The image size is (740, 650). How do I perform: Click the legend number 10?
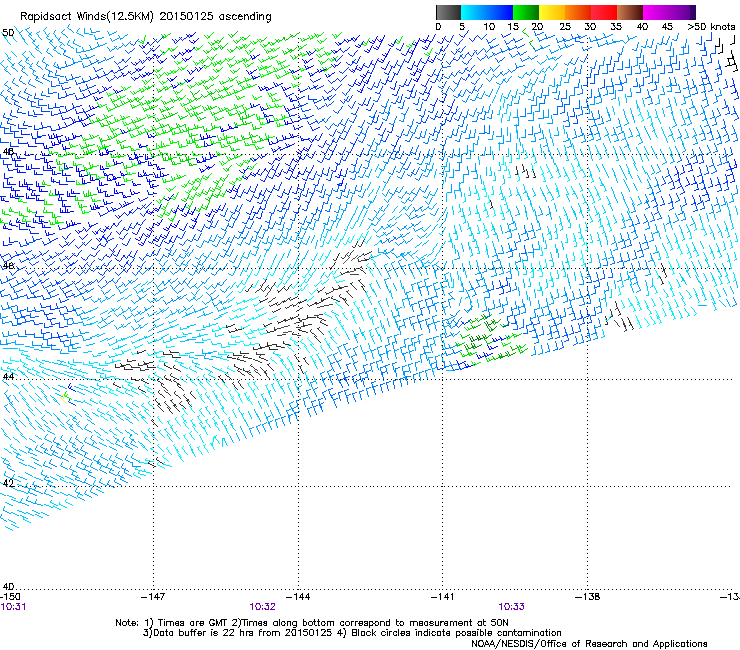(489, 27)
